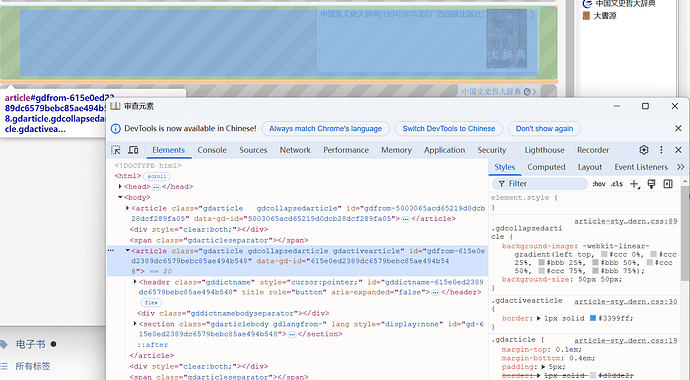690x380 pixels.
Task: Open the Layout tab
Action: (x=590, y=167)
